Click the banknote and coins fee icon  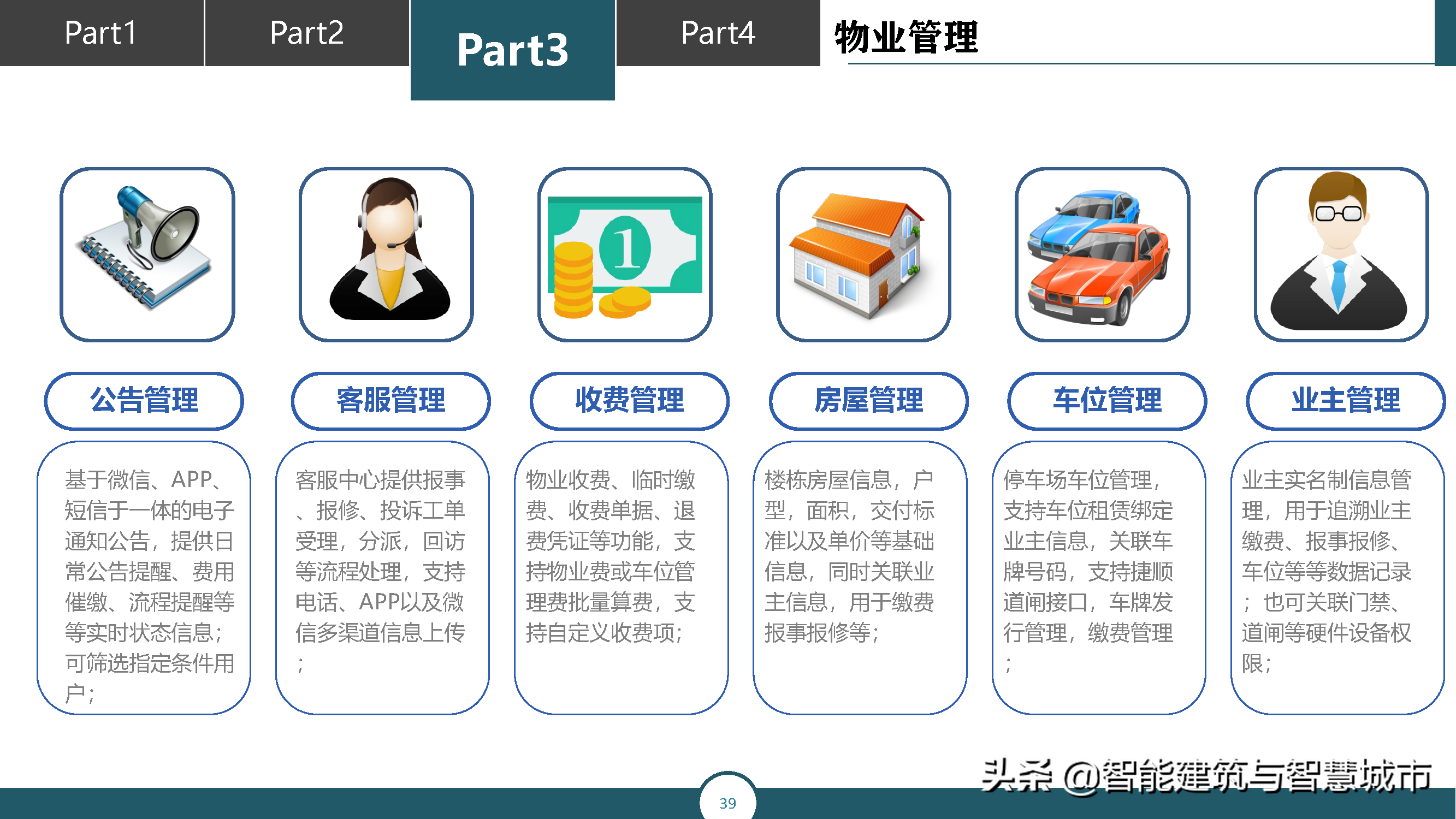625,254
